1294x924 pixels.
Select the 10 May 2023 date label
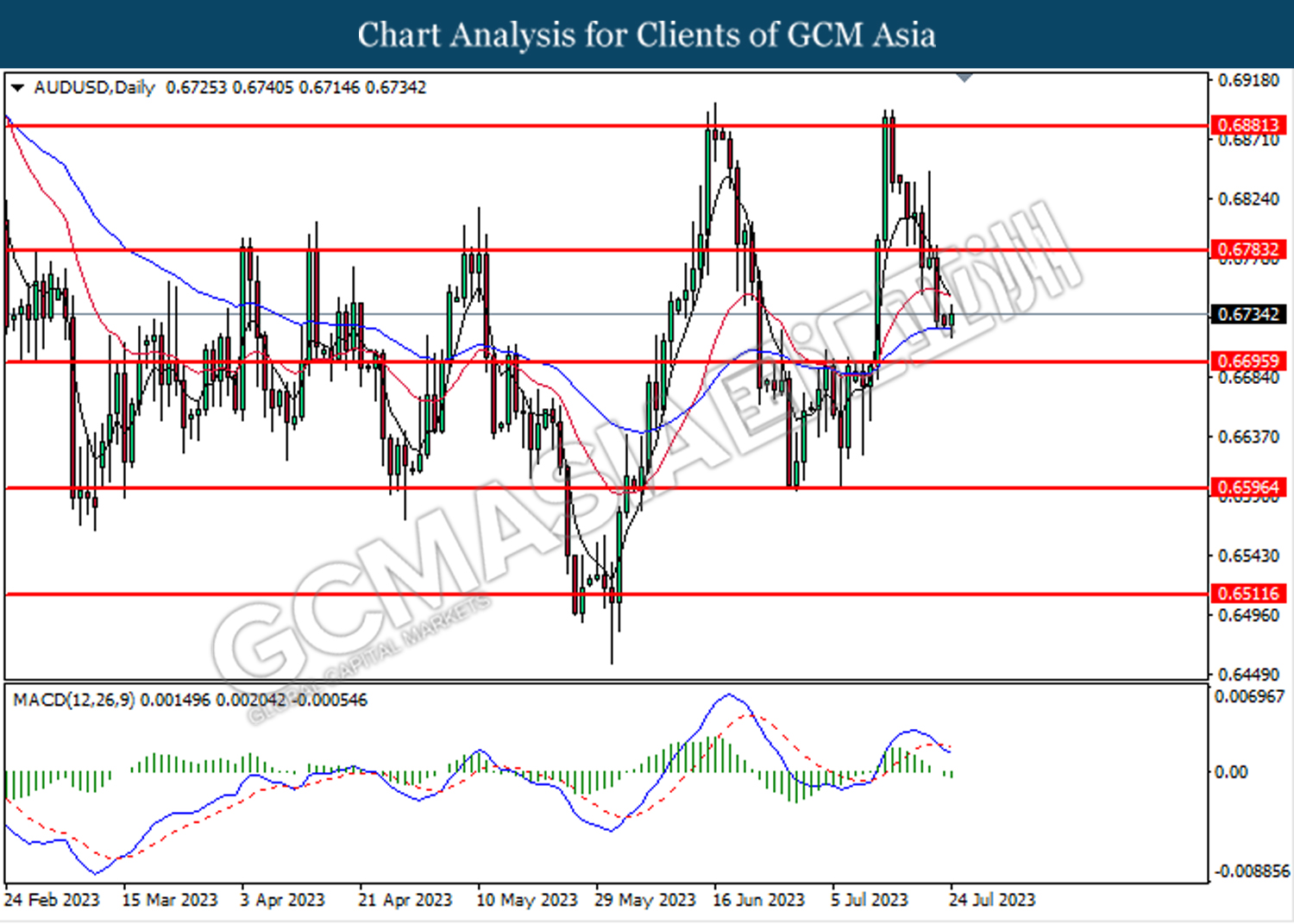point(527,900)
